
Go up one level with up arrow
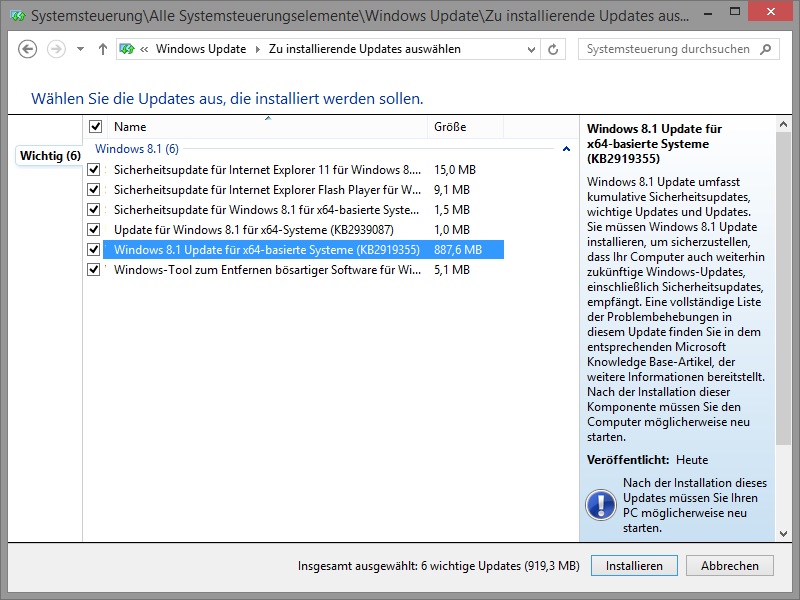tap(103, 49)
